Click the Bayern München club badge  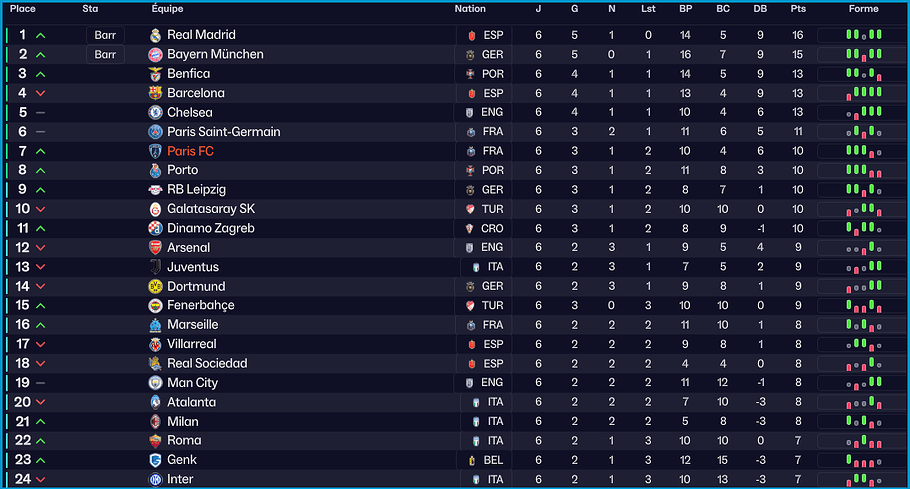[155, 54]
